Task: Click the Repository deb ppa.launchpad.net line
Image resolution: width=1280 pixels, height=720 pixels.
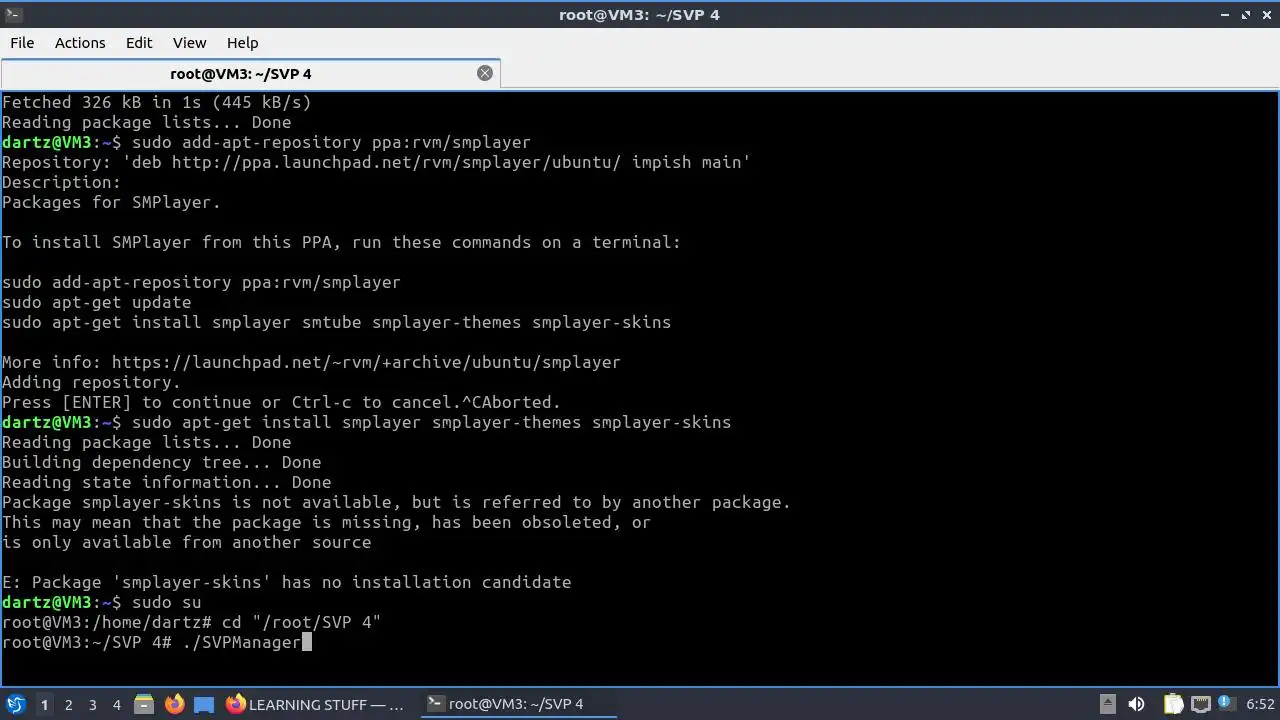Action: coord(376,163)
